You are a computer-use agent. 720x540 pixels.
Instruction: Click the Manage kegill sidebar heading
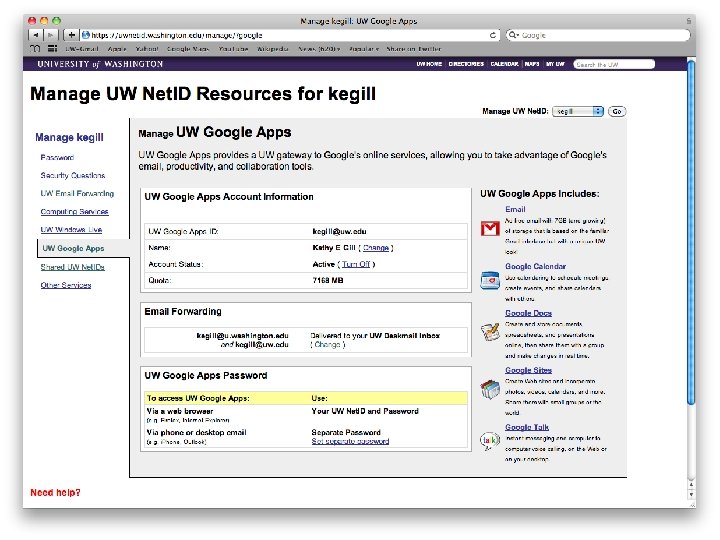69,137
